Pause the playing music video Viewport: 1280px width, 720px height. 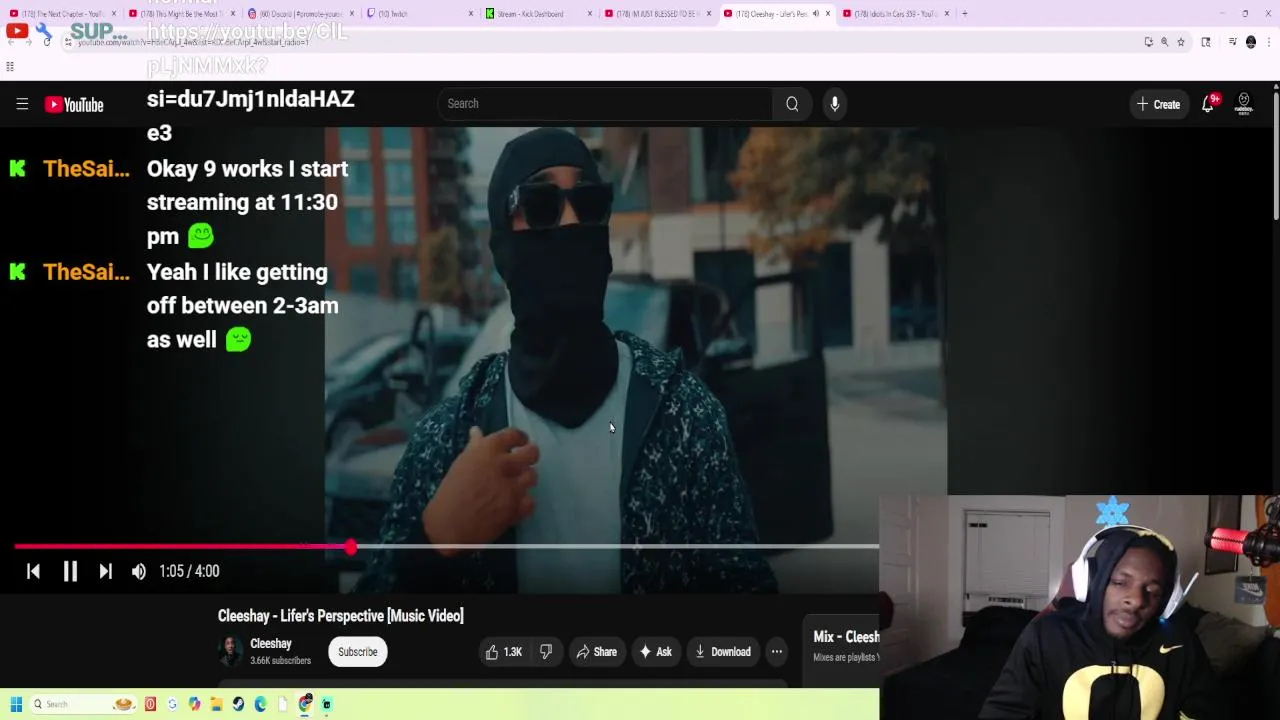tap(70, 571)
